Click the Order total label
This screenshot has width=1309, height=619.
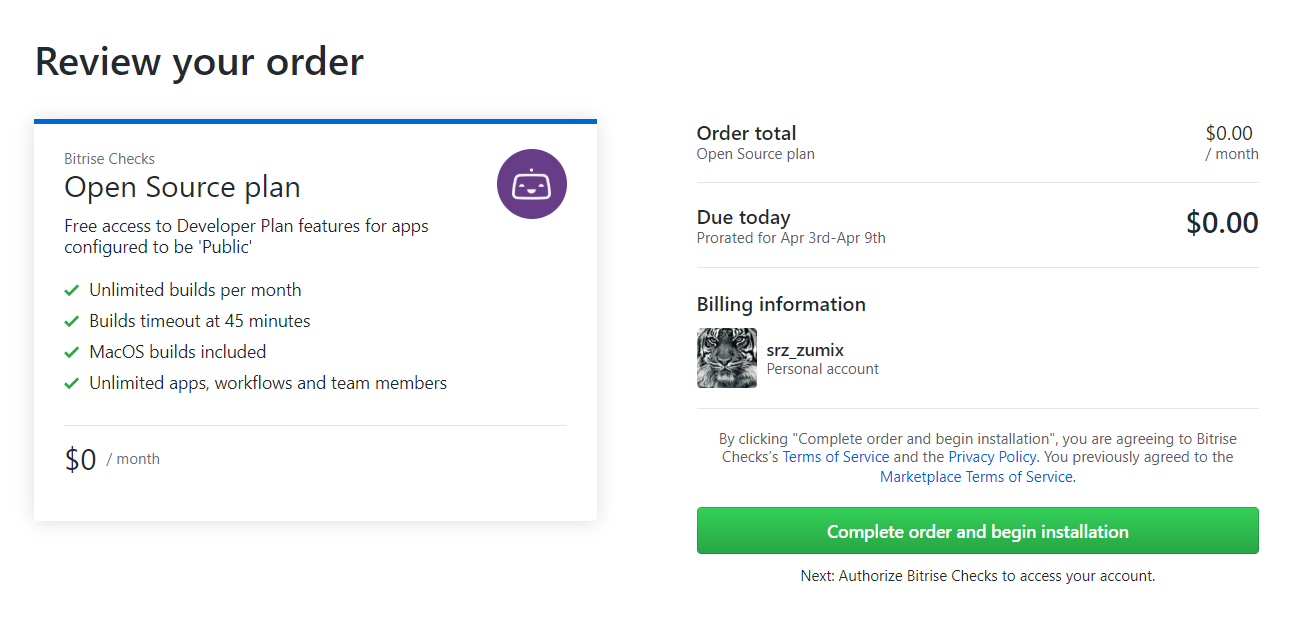pos(746,133)
